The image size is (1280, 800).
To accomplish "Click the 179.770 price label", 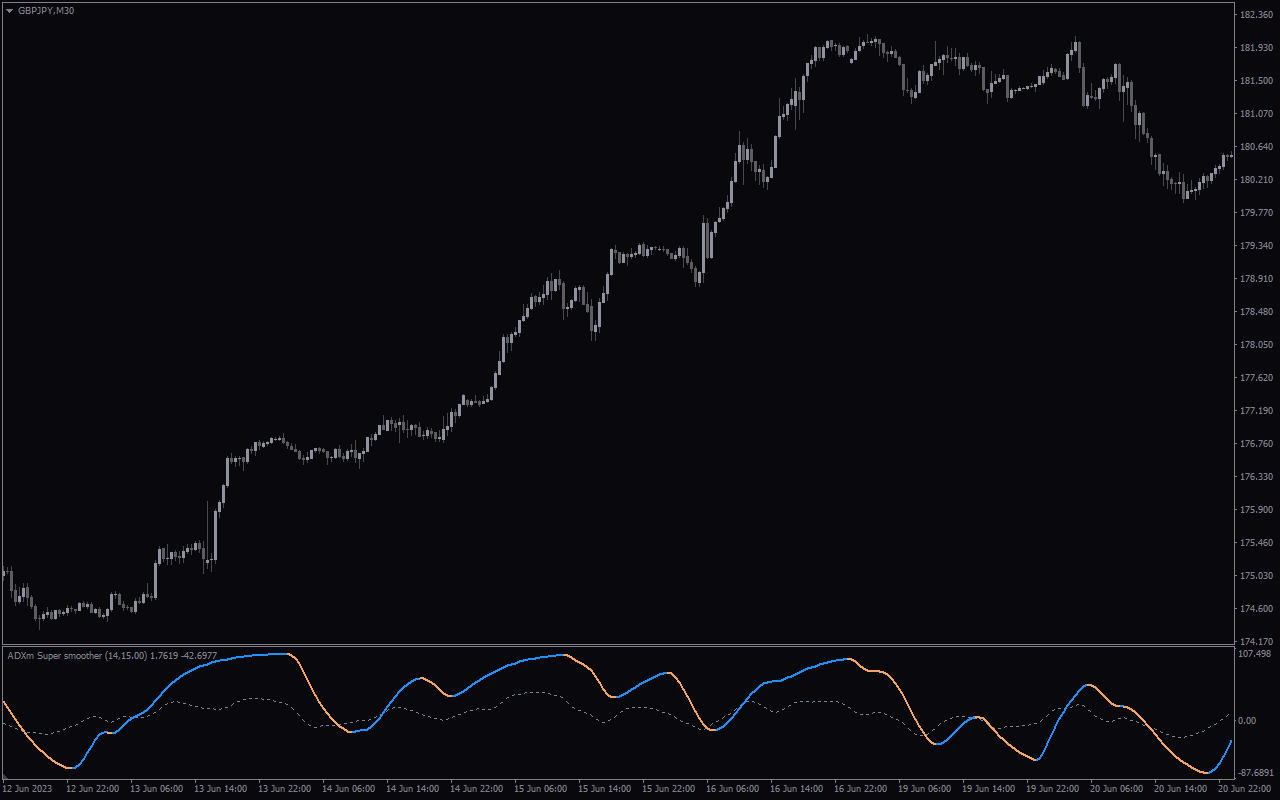I will coord(1255,213).
